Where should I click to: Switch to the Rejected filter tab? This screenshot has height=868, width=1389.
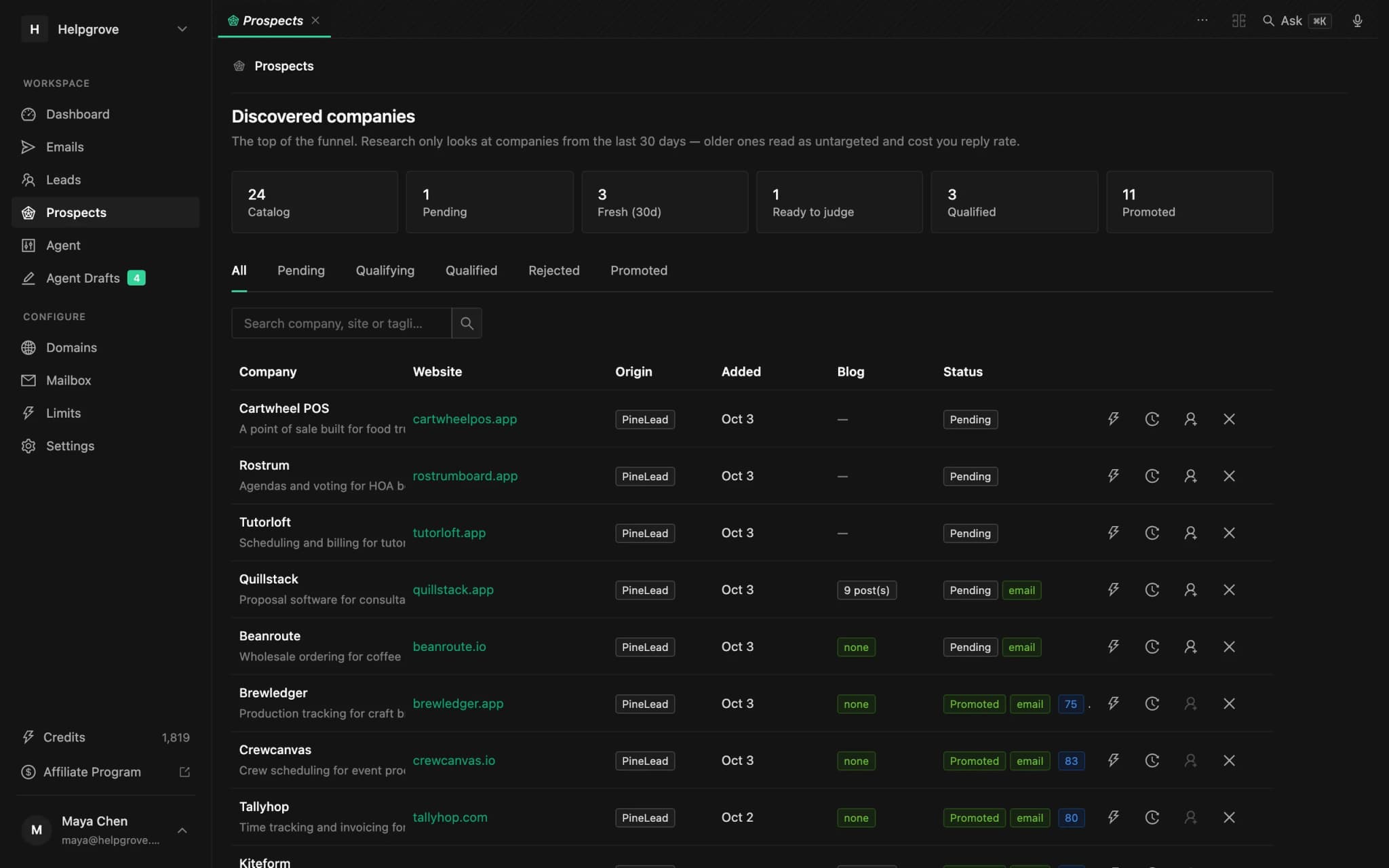[x=553, y=271]
